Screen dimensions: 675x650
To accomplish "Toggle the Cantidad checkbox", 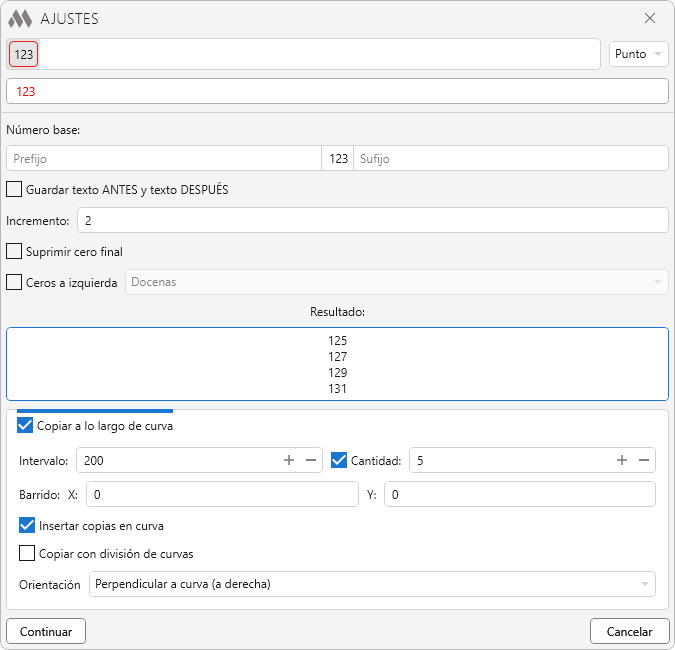I will (x=339, y=461).
